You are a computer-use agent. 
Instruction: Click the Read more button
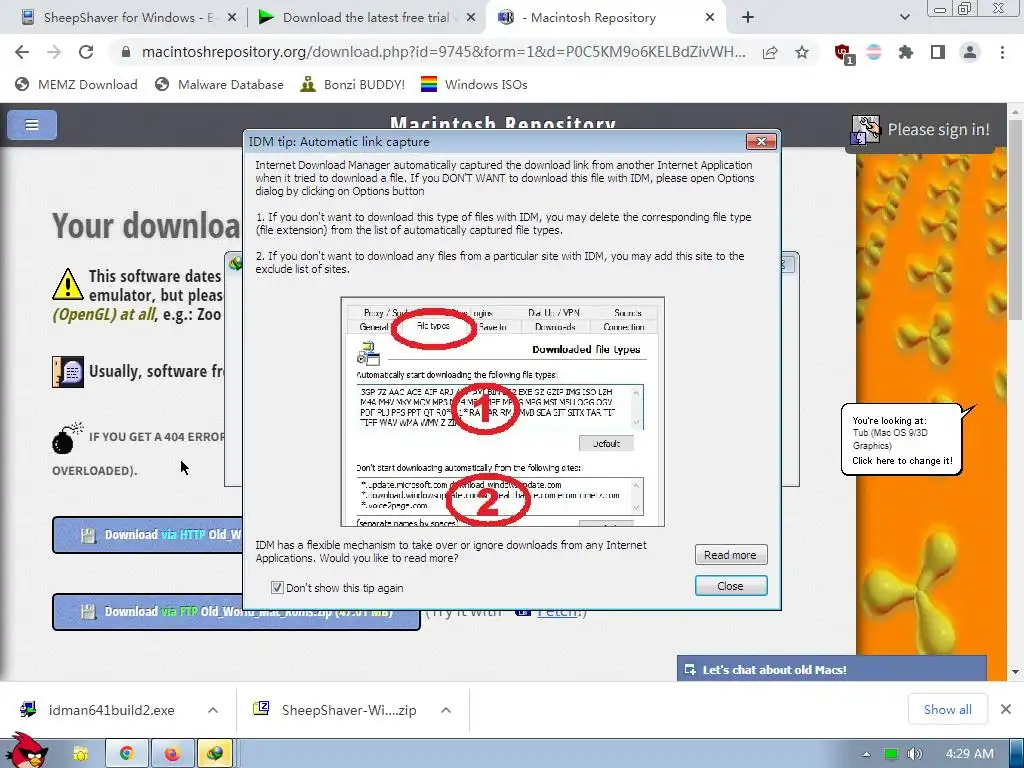coord(730,554)
